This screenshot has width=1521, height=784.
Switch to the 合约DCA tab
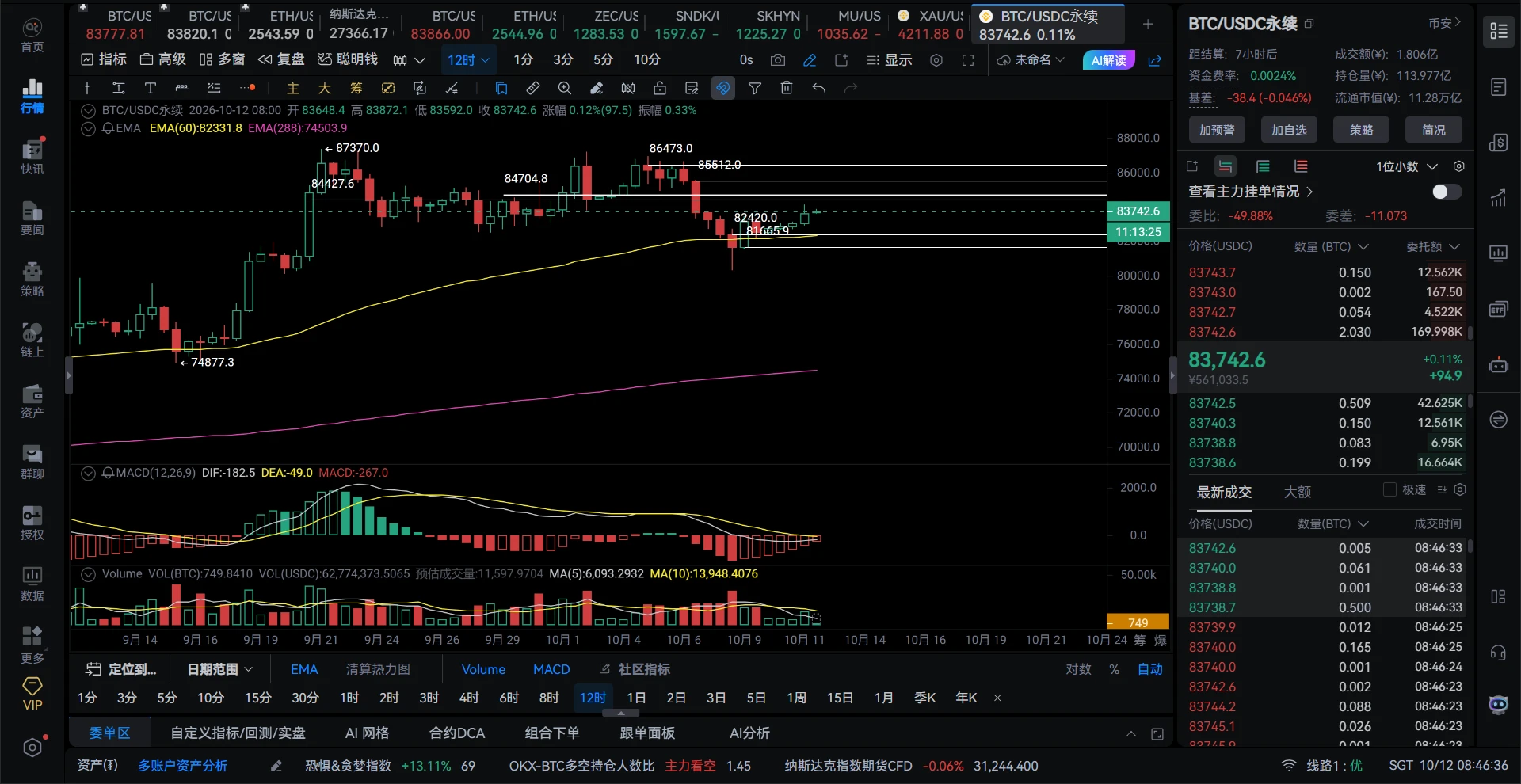(x=456, y=733)
